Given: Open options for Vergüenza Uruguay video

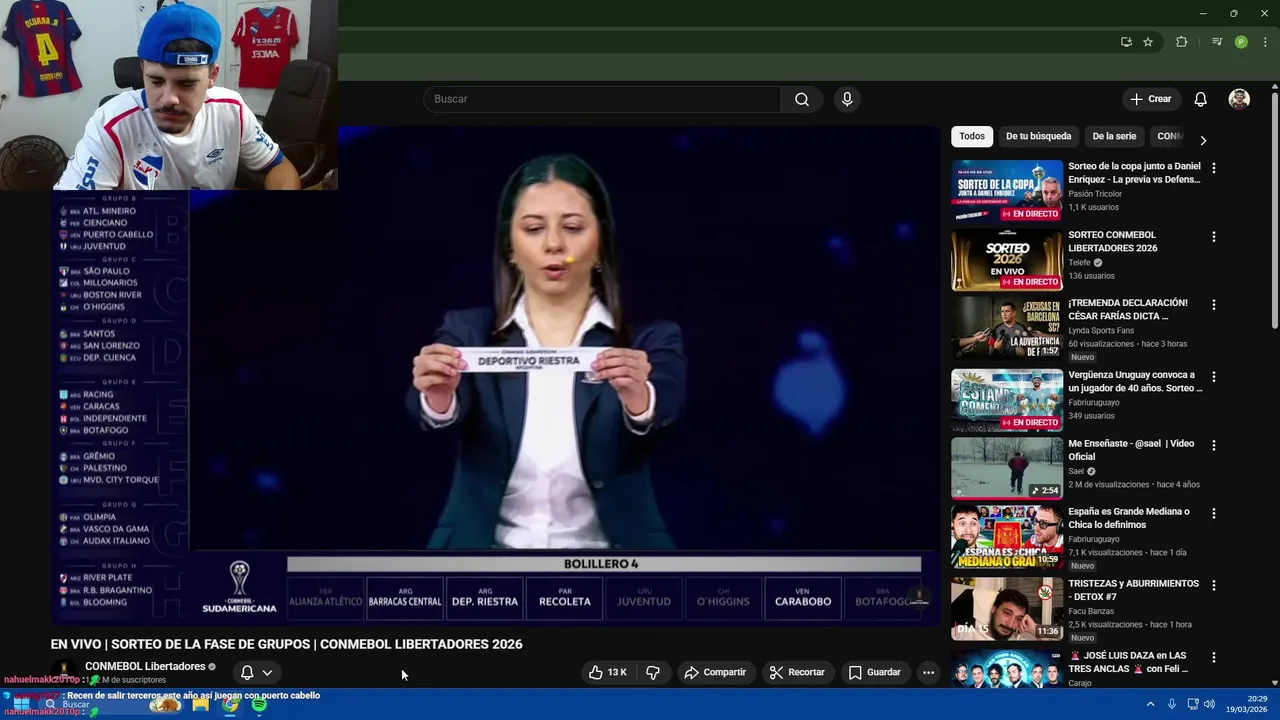Looking at the screenshot, I should [1213, 377].
